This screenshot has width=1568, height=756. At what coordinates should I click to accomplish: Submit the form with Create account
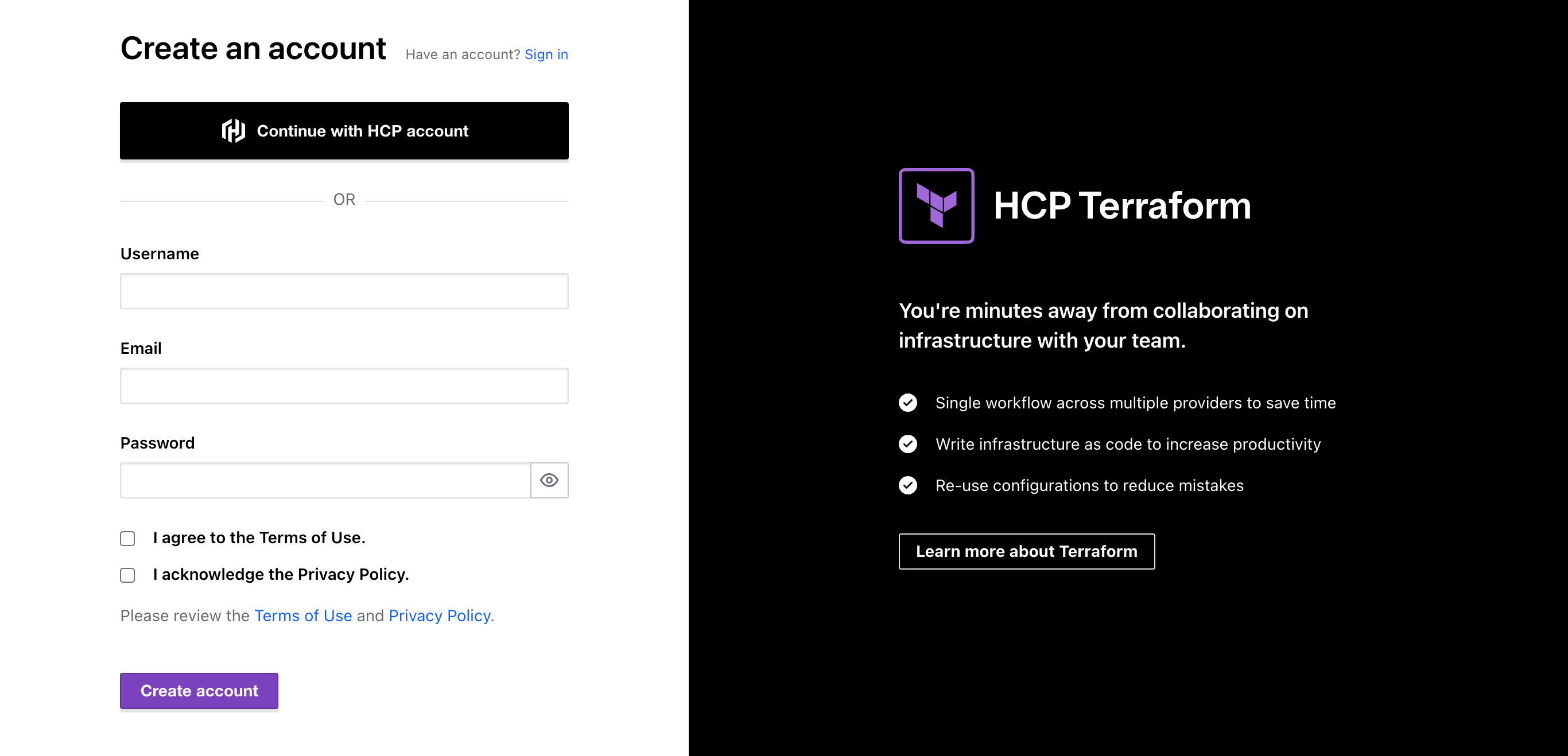pos(199,690)
